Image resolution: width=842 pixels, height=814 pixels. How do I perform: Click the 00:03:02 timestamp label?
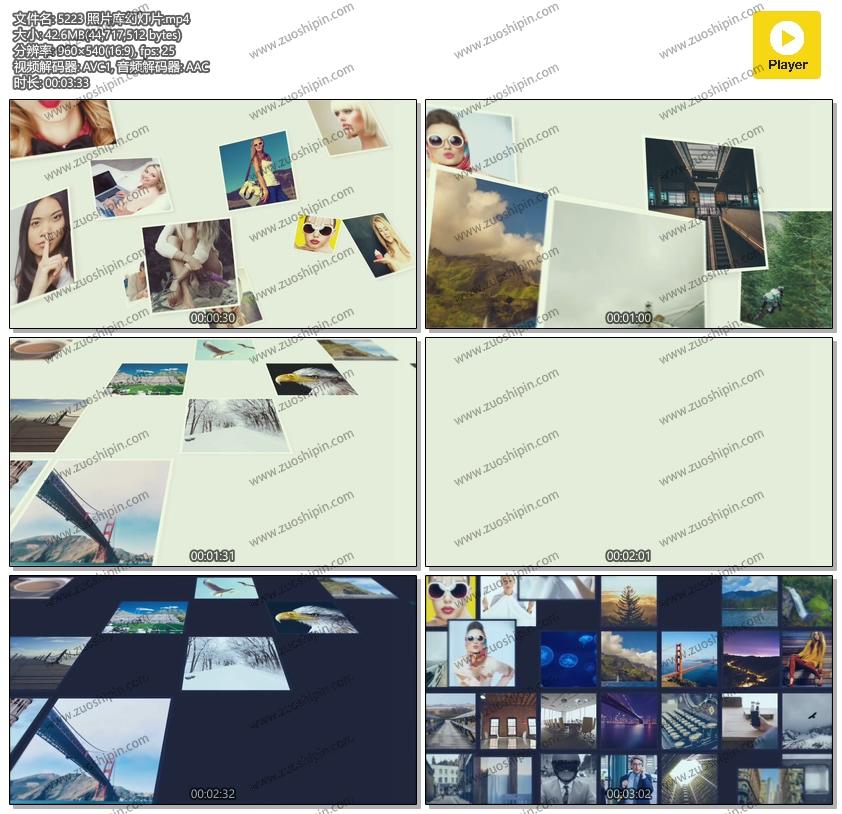(628, 794)
